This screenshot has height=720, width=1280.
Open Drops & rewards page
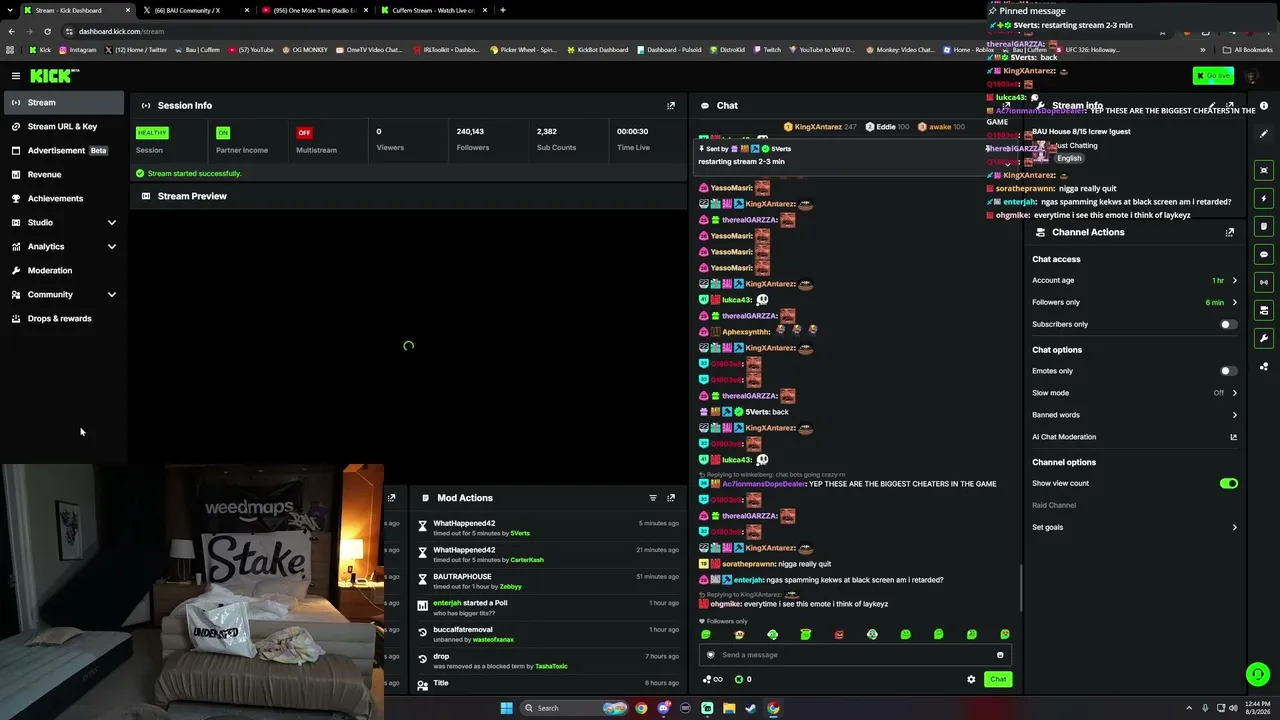point(64,318)
